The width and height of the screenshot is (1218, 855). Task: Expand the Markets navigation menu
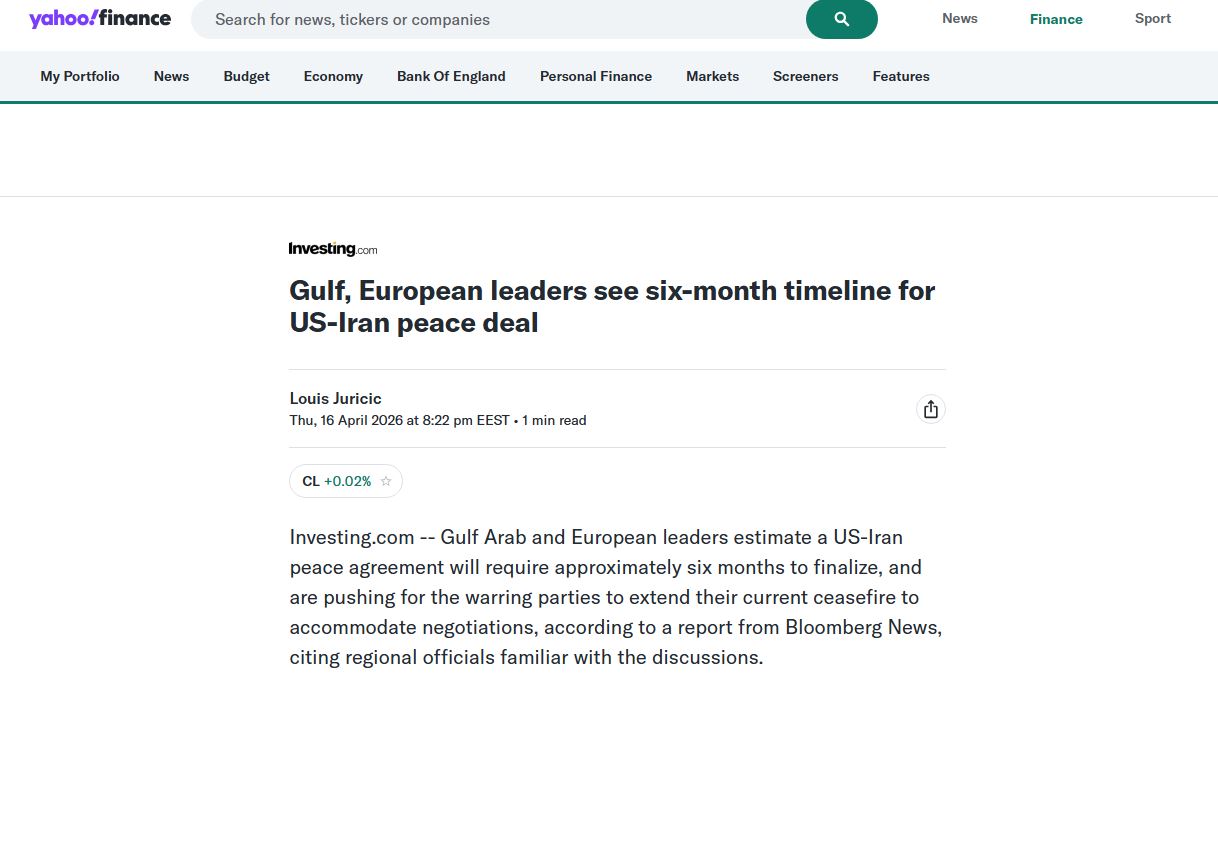click(x=712, y=76)
